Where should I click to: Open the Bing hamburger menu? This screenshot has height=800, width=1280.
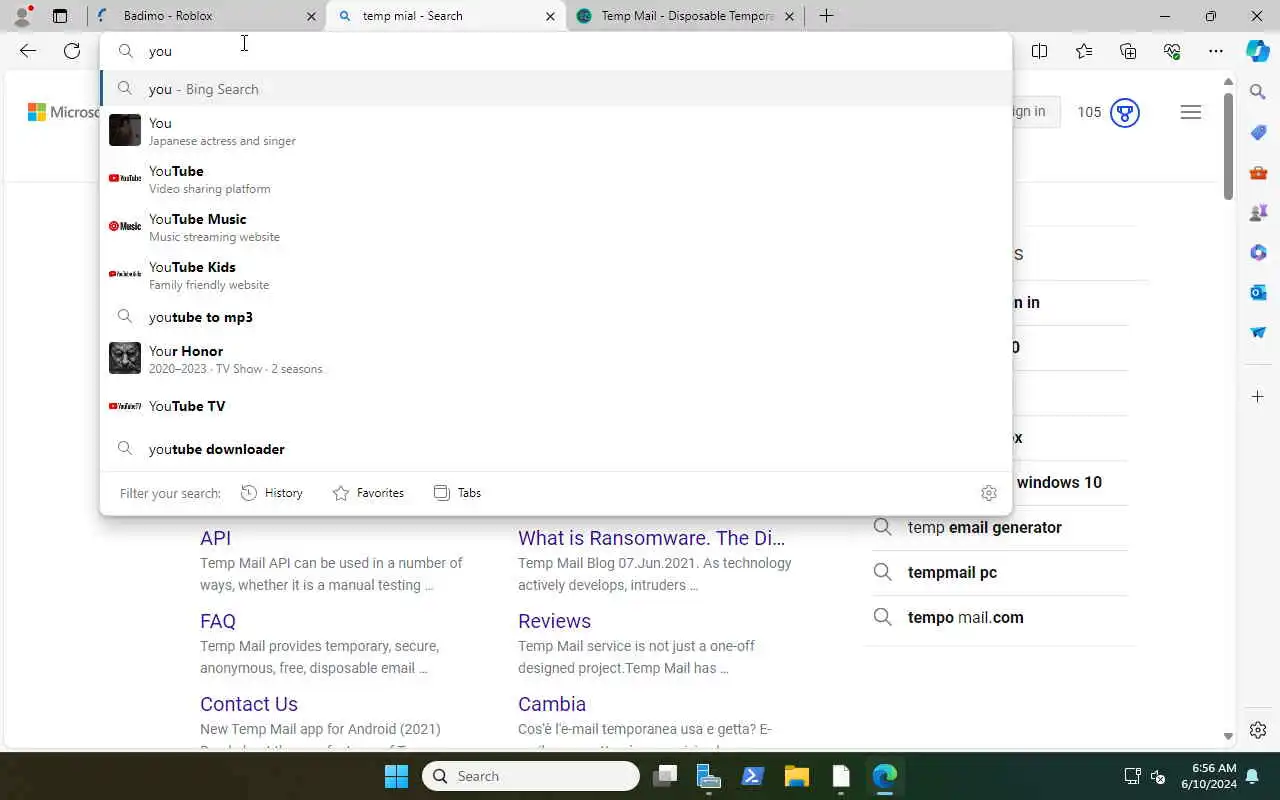pyautogui.click(x=1190, y=112)
